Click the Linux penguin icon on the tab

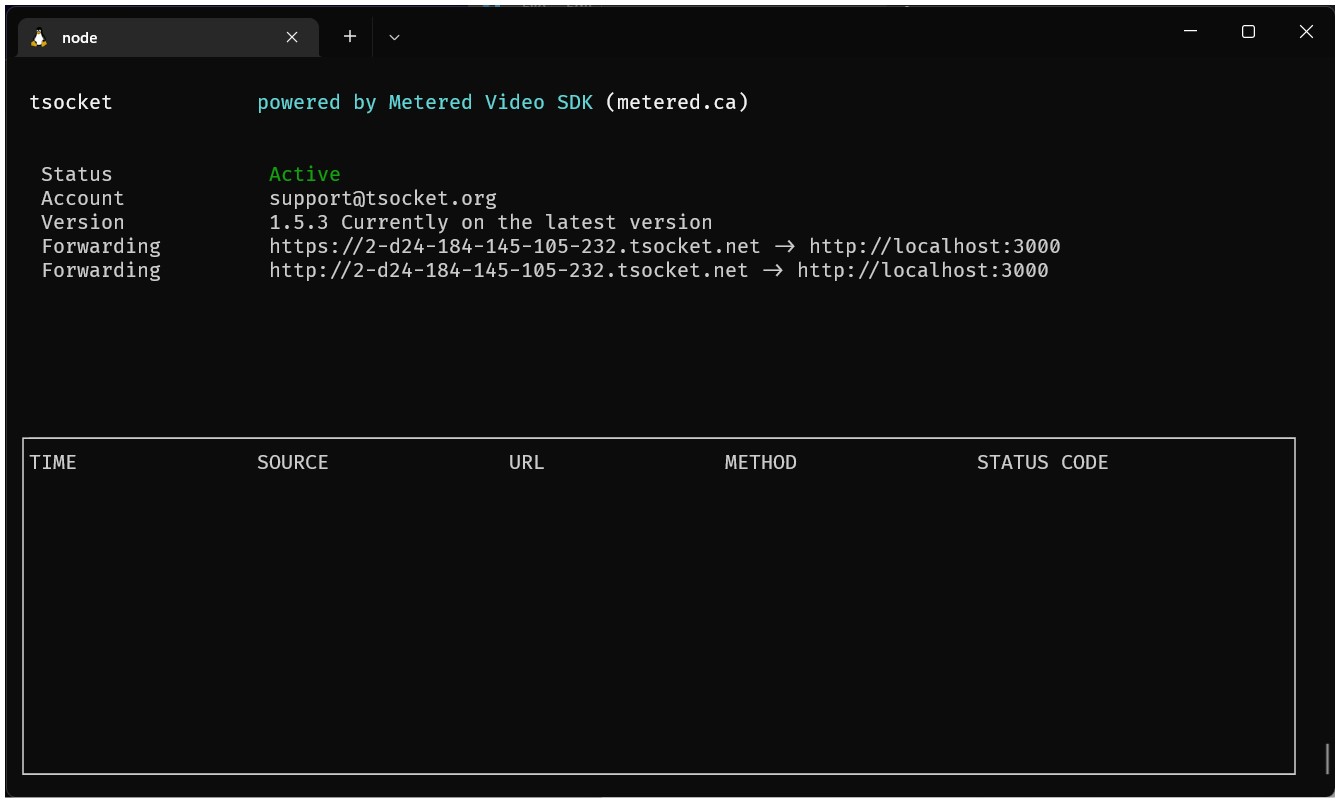click(39, 38)
